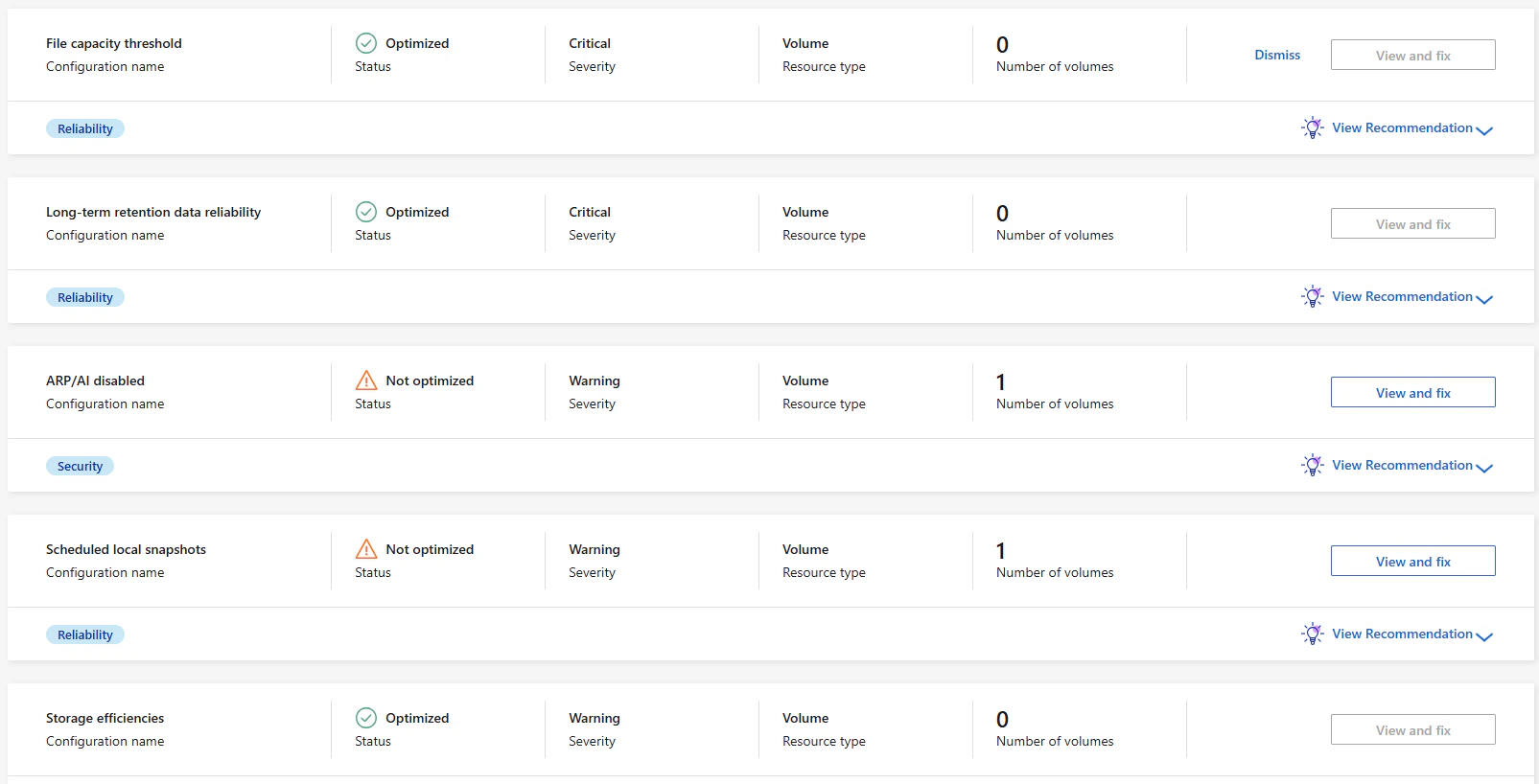Click the lightbulb icon in File capacity threshold card
Screen dimensions: 1539x784
tap(1313, 127)
